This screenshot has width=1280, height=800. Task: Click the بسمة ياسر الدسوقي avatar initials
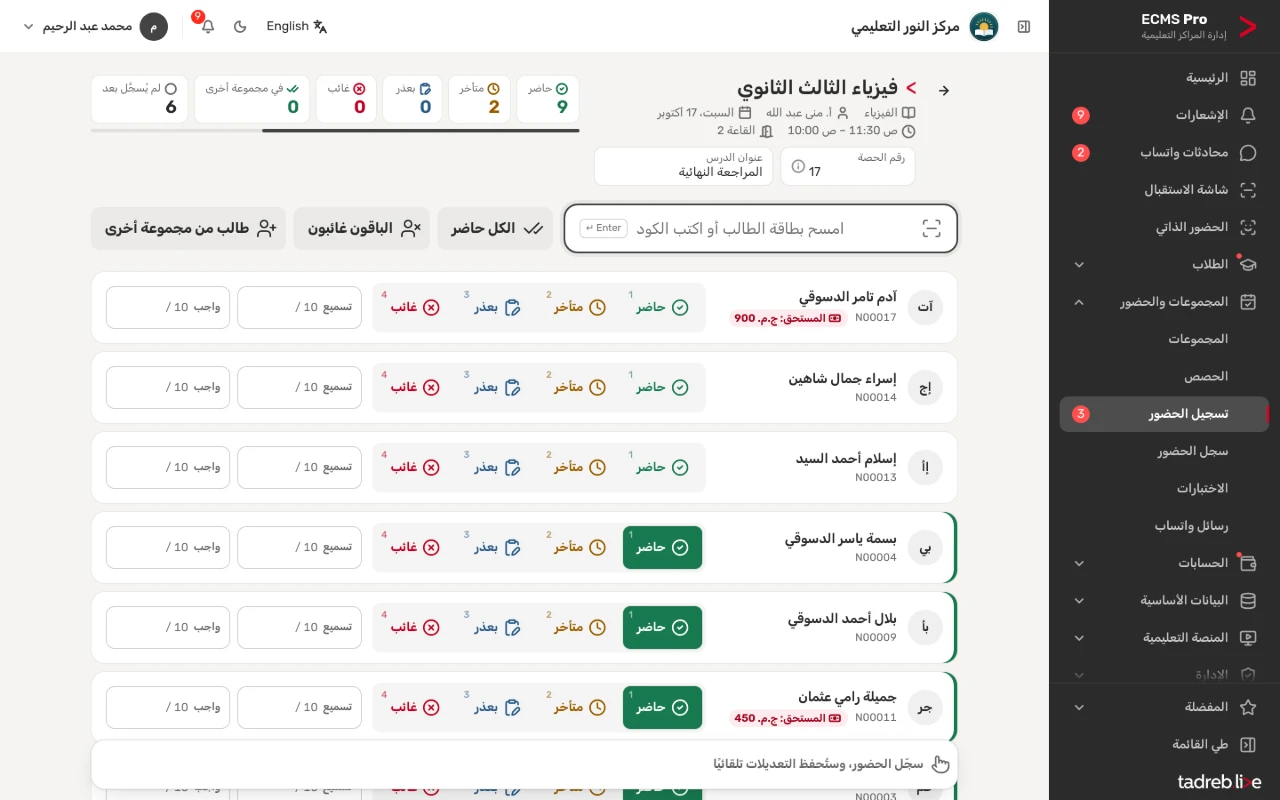tap(925, 547)
